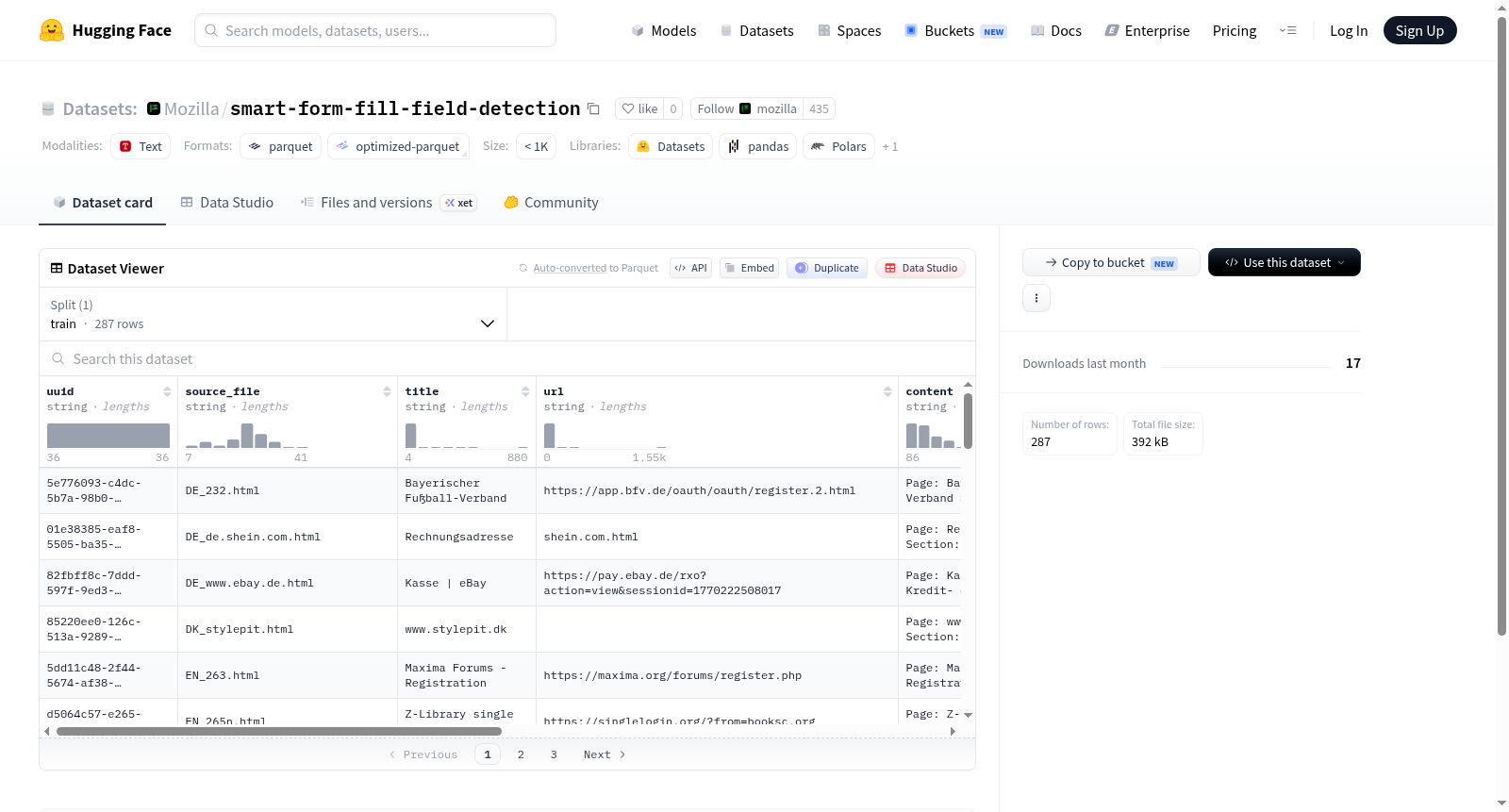Open the Community tab
Image resolution: width=1509 pixels, height=812 pixels.
(x=551, y=203)
